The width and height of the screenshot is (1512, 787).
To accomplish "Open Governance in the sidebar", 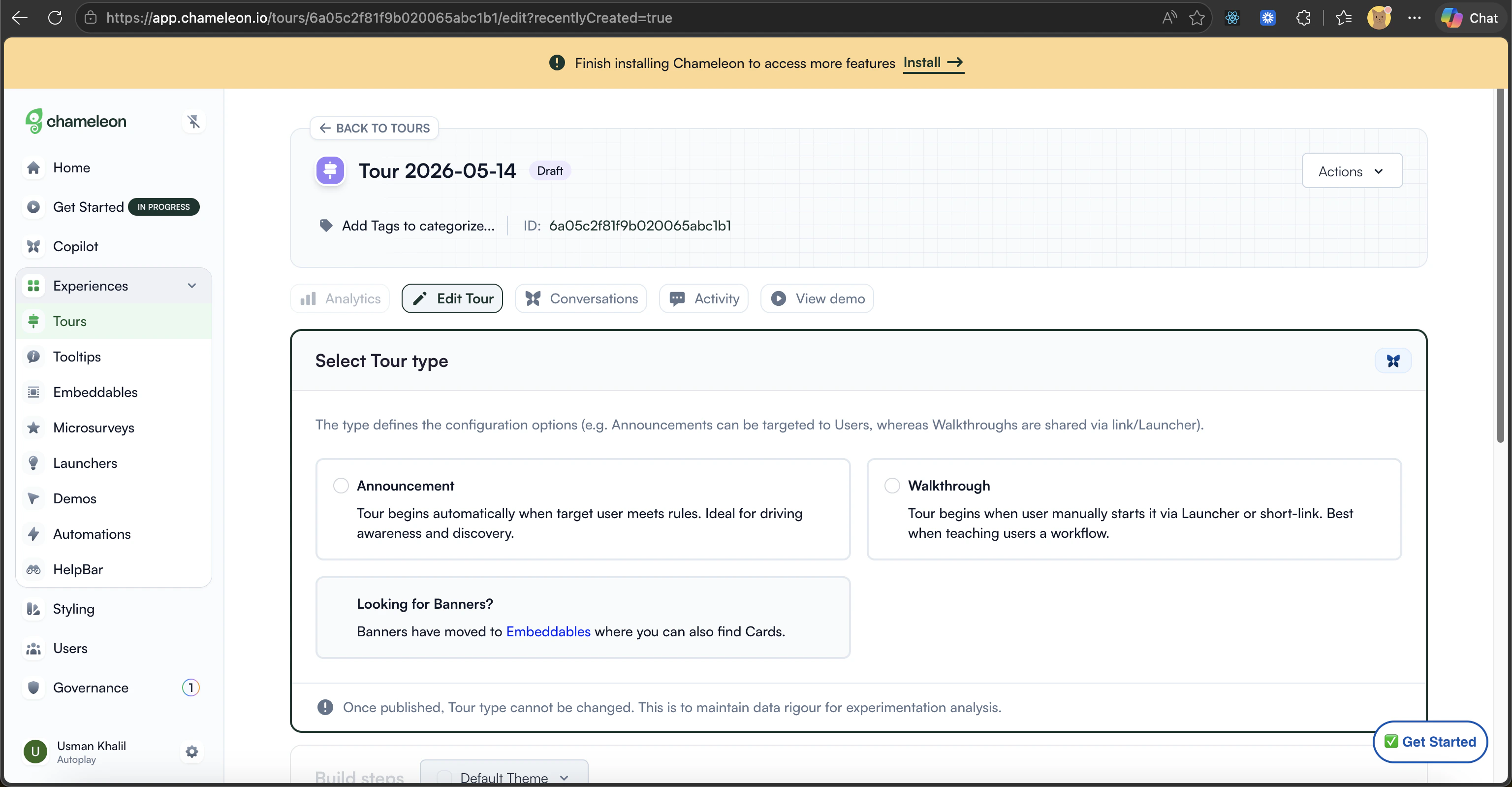I will pyautogui.click(x=91, y=687).
